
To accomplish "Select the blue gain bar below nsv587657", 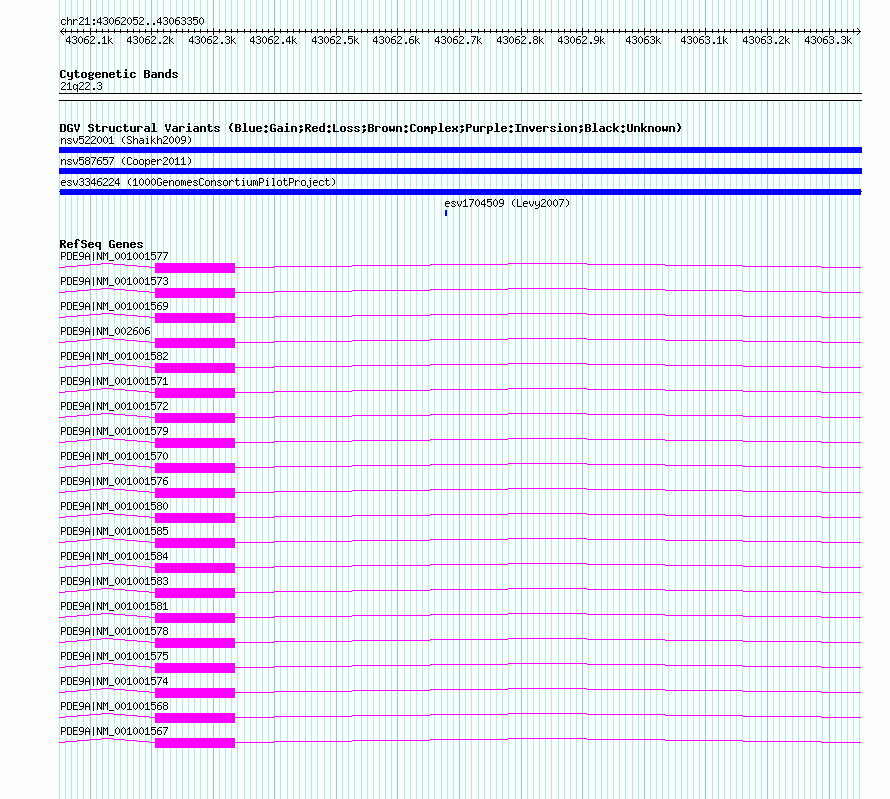I will (460, 171).
